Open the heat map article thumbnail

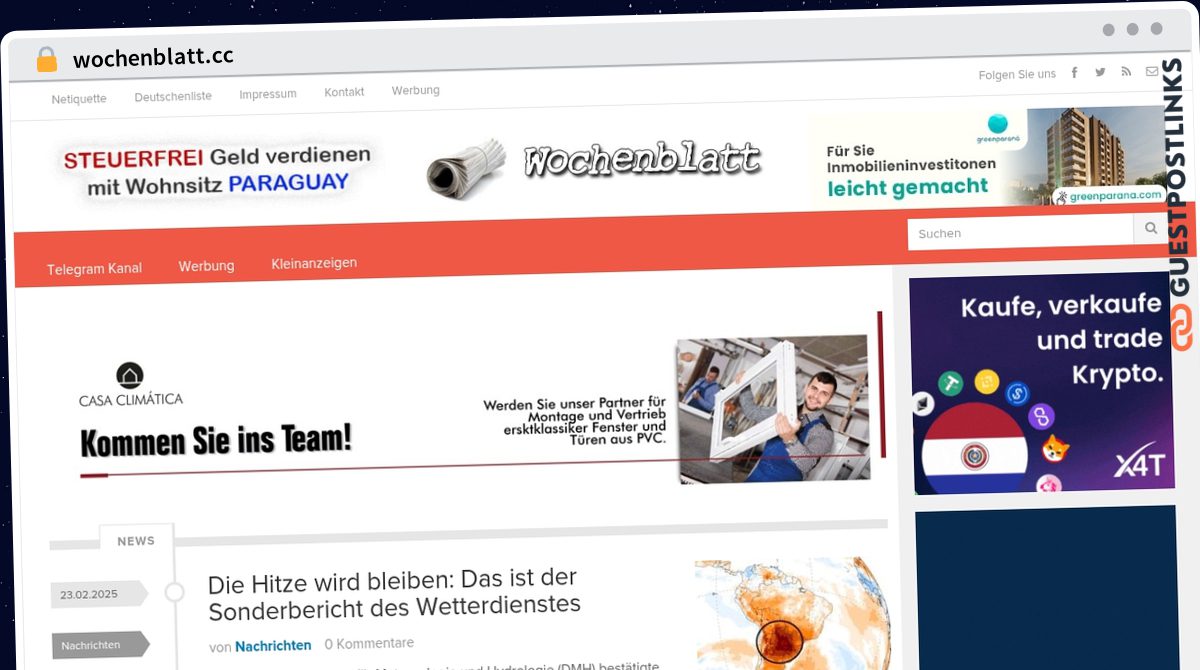(792, 612)
